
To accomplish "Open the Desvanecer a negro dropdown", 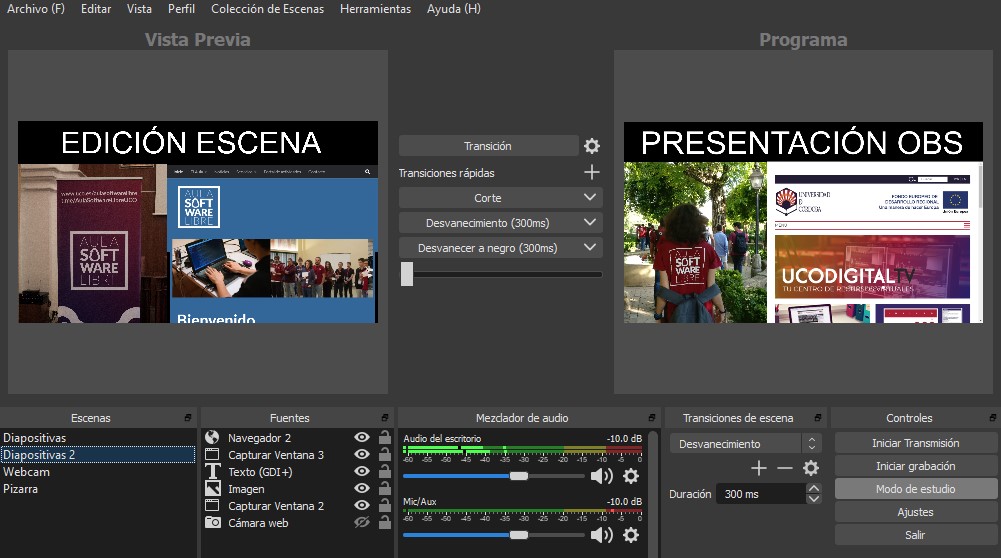I will point(590,248).
